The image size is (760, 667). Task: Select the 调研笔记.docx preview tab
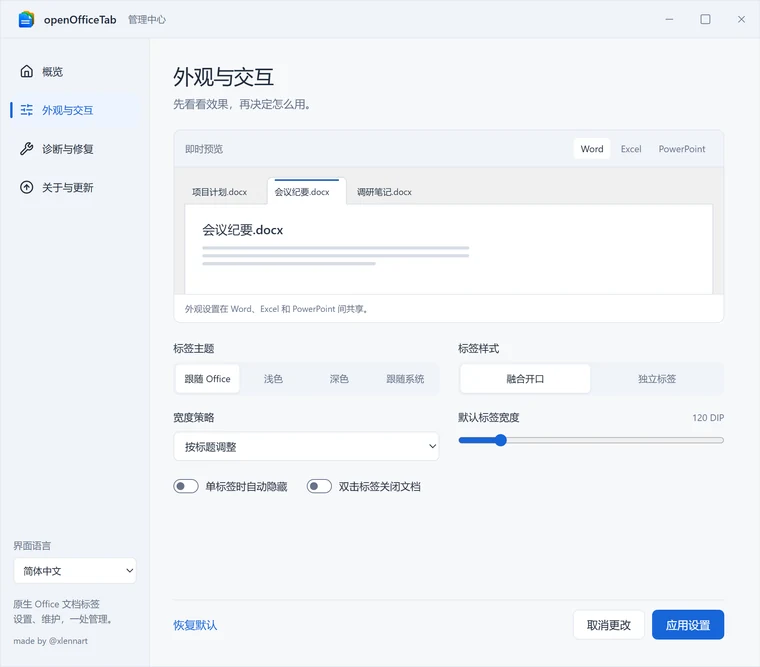coord(384,192)
